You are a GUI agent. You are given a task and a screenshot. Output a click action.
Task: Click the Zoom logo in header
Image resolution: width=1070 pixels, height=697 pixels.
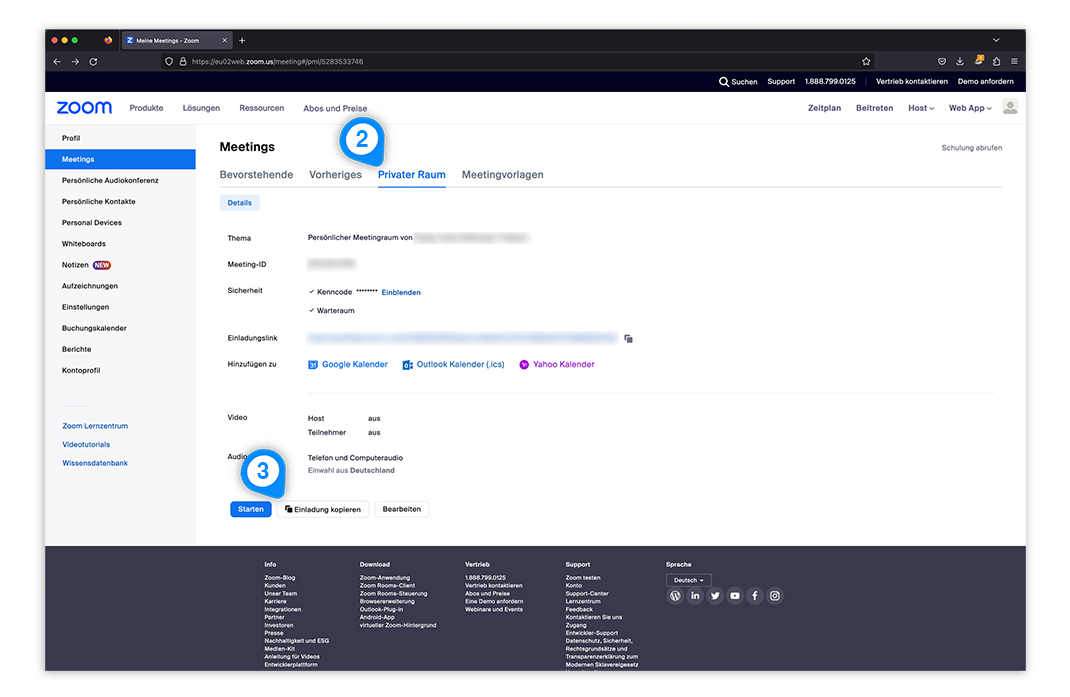click(x=84, y=108)
